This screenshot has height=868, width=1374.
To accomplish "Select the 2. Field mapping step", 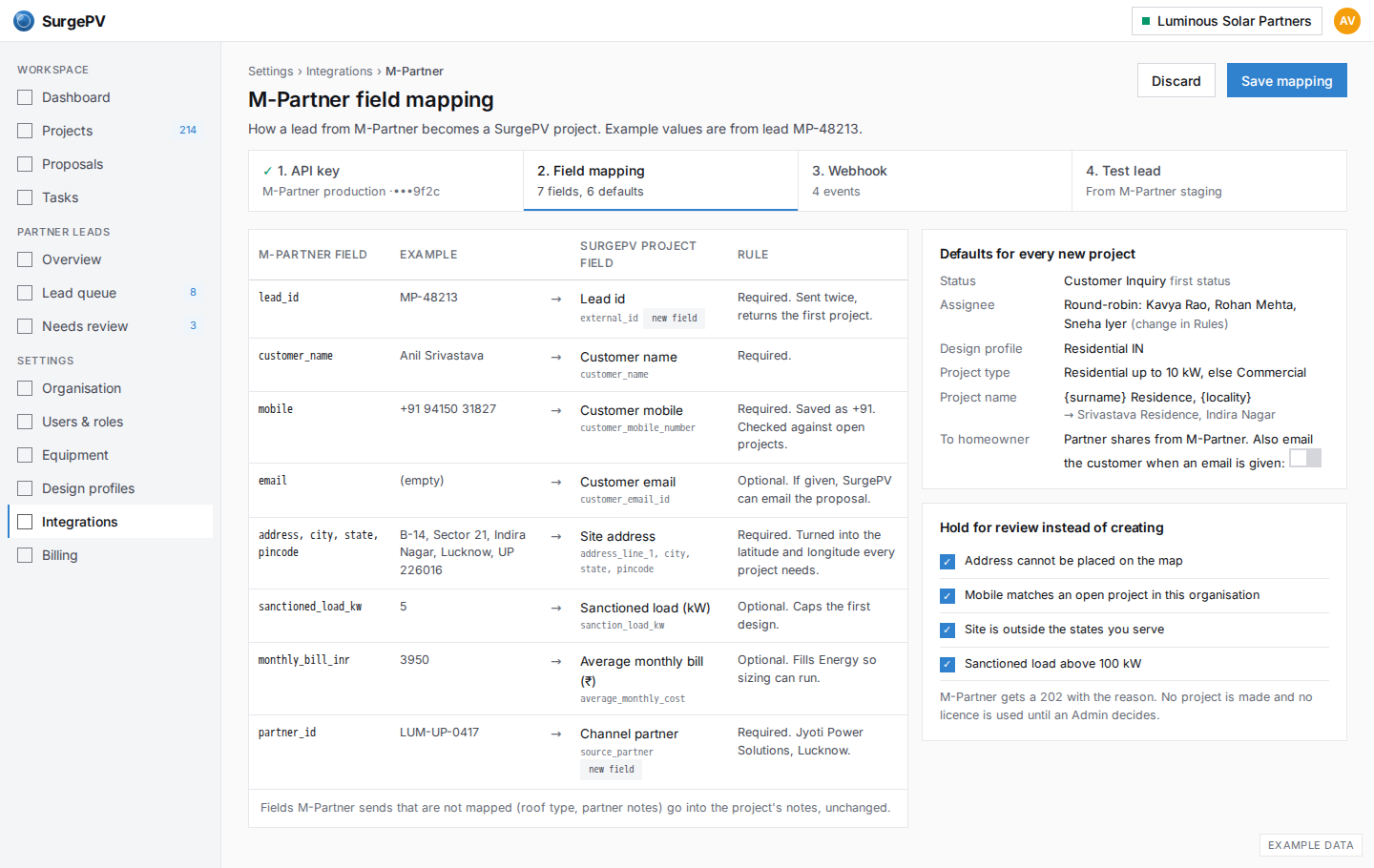I will [x=660, y=180].
